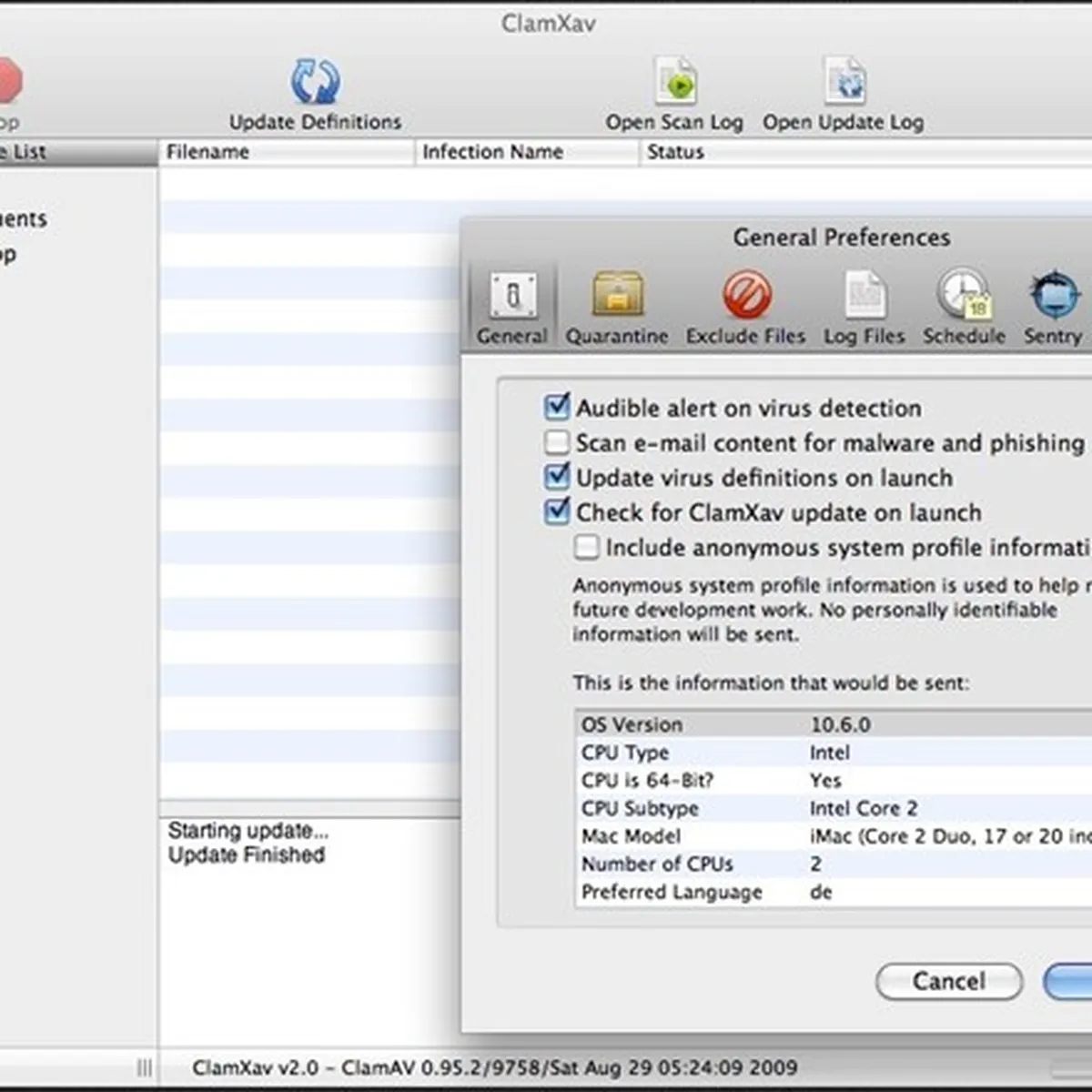Click the OS Version row in info table
1092x1092 pixels.
pos(834,724)
